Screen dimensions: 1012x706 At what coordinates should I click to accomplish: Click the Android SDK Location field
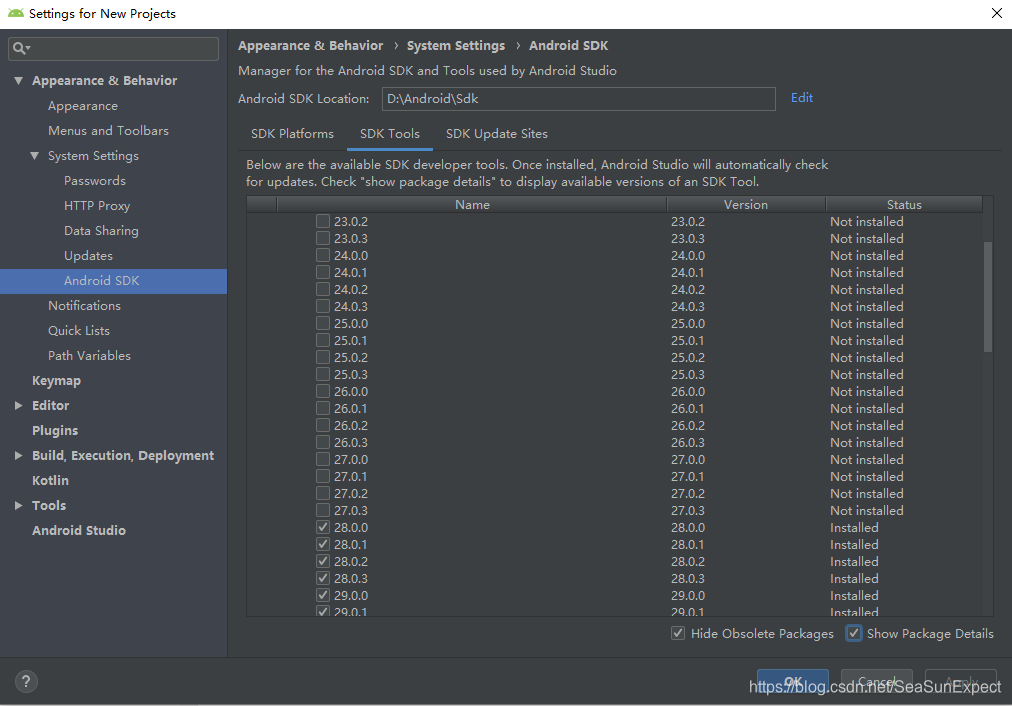click(x=578, y=99)
